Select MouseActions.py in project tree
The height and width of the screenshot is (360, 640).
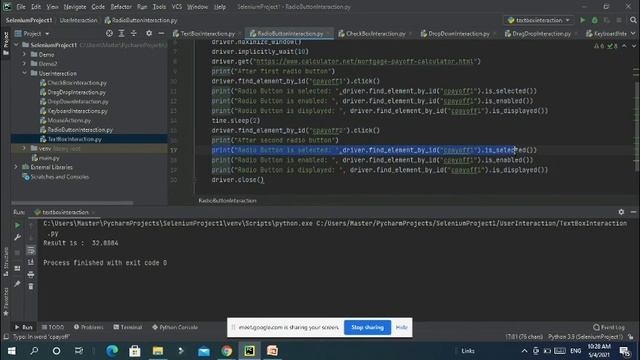coord(69,120)
